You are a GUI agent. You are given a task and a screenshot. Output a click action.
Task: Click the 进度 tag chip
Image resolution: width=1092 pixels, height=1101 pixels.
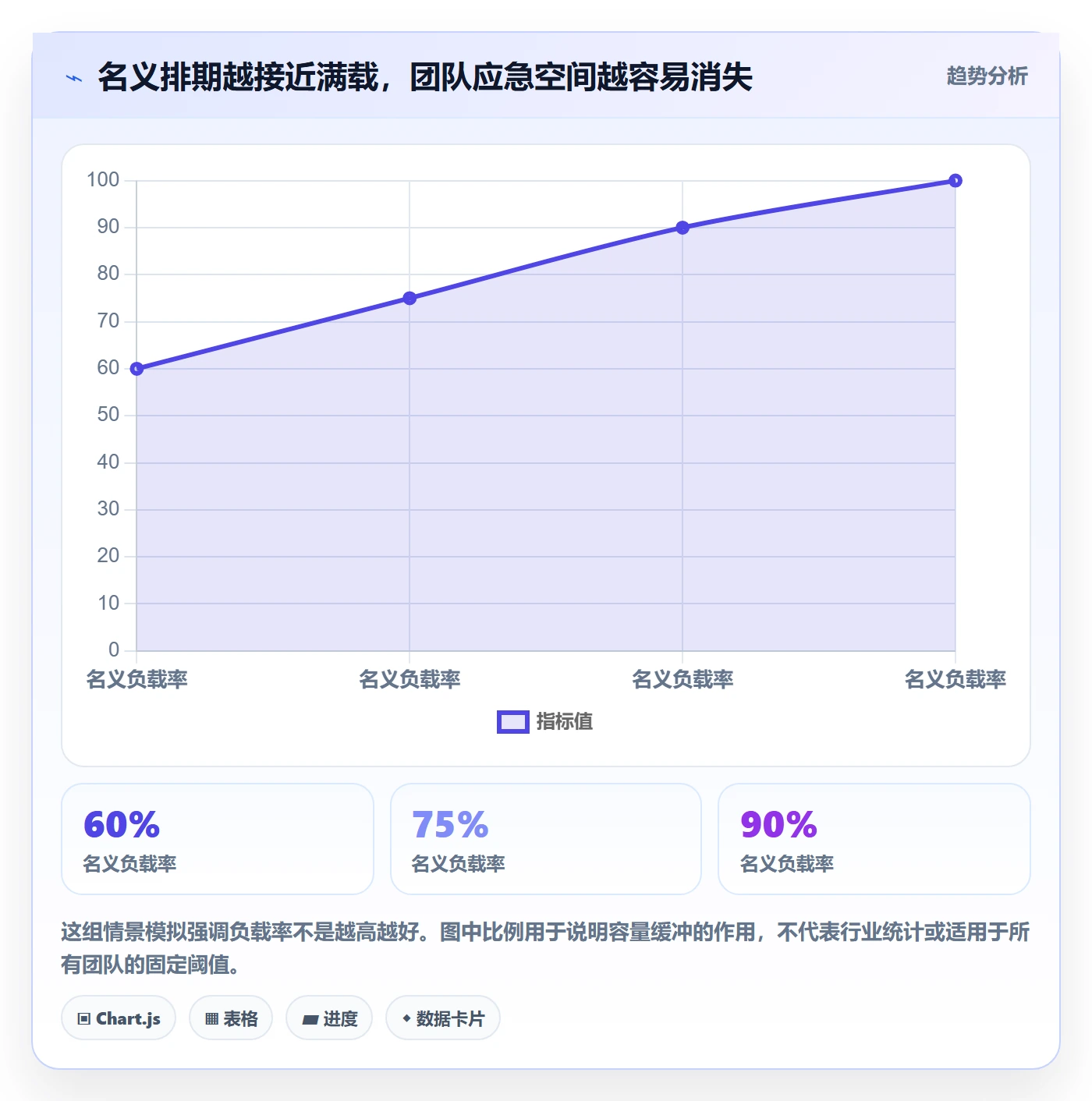(329, 1018)
